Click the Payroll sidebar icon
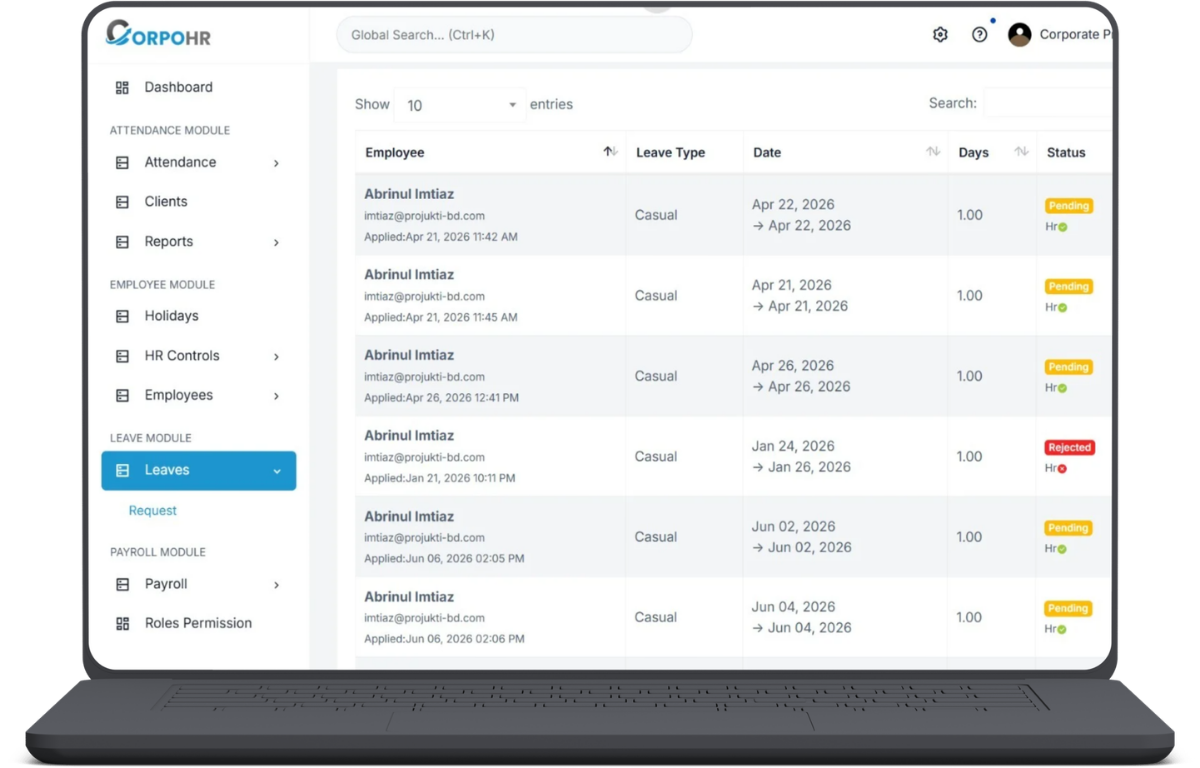Screen dimensions: 1200x768 point(123,584)
